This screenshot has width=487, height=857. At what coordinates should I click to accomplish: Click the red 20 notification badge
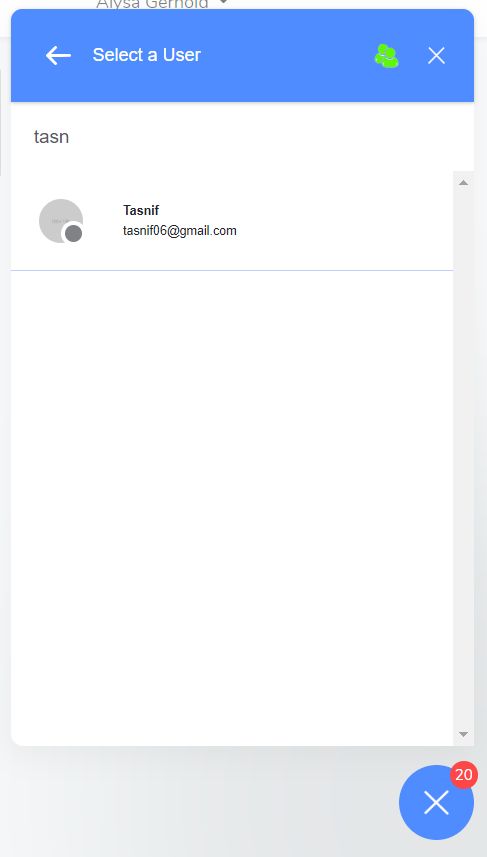coord(463,775)
